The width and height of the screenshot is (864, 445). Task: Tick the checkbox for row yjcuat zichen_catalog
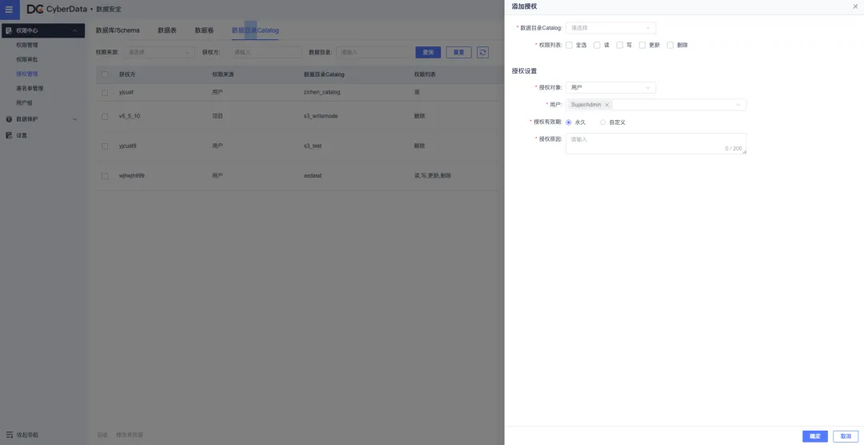[x=105, y=93]
